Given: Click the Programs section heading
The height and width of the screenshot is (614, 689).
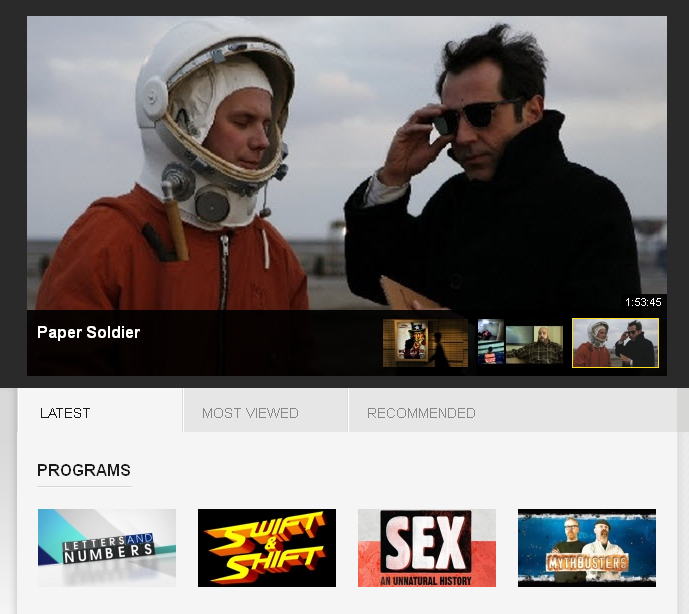Looking at the screenshot, I should coord(83,470).
